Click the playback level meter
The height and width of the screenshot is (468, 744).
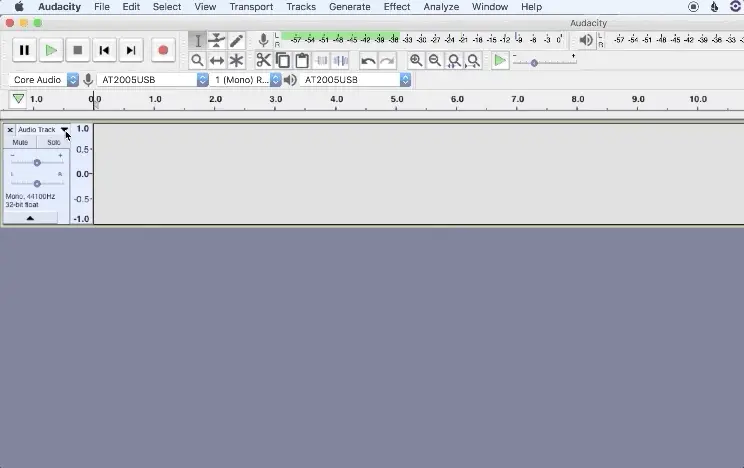click(674, 39)
